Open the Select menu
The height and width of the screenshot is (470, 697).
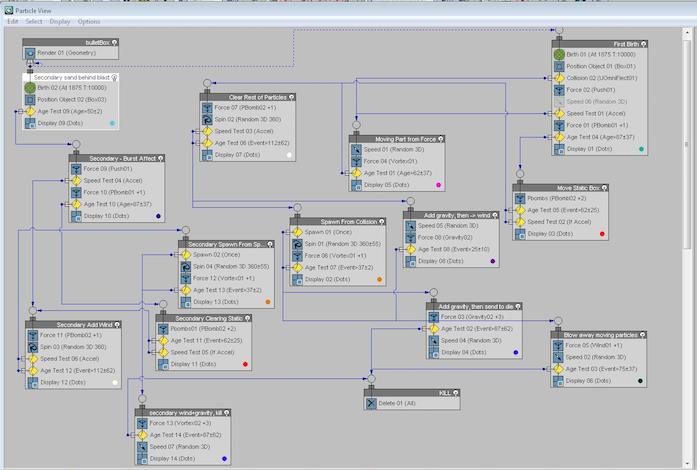pyautogui.click(x=34, y=21)
